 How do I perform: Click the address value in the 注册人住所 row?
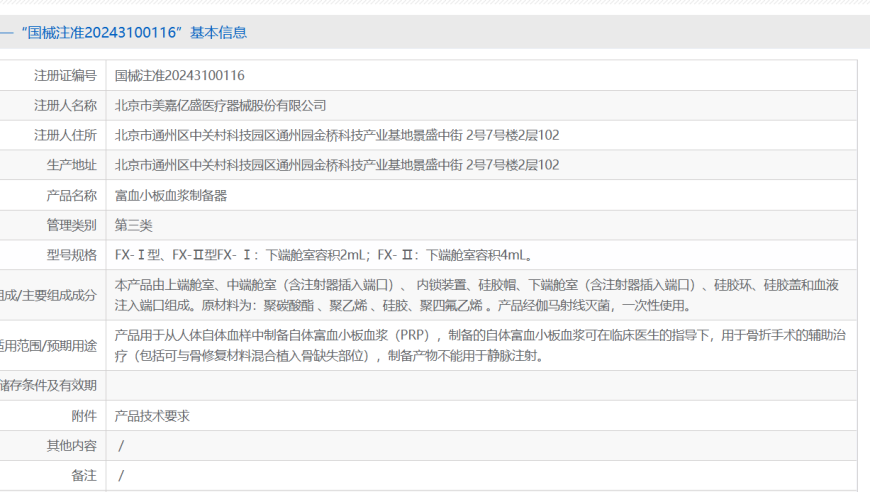click(337, 135)
